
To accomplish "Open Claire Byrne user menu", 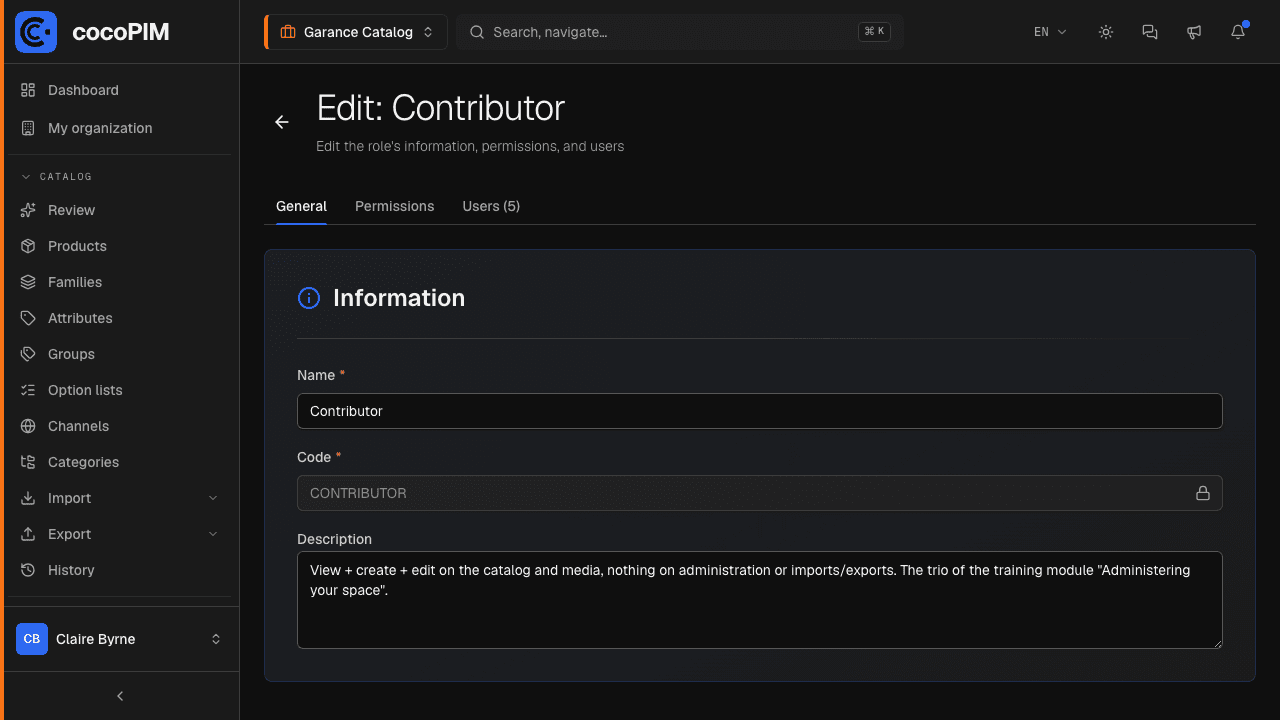I will click(x=120, y=639).
